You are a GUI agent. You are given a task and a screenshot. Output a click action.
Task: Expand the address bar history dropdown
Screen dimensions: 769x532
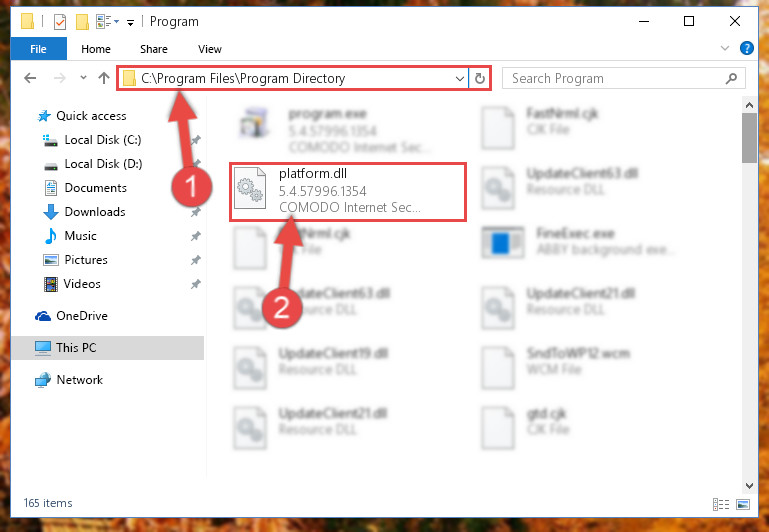(x=460, y=78)
